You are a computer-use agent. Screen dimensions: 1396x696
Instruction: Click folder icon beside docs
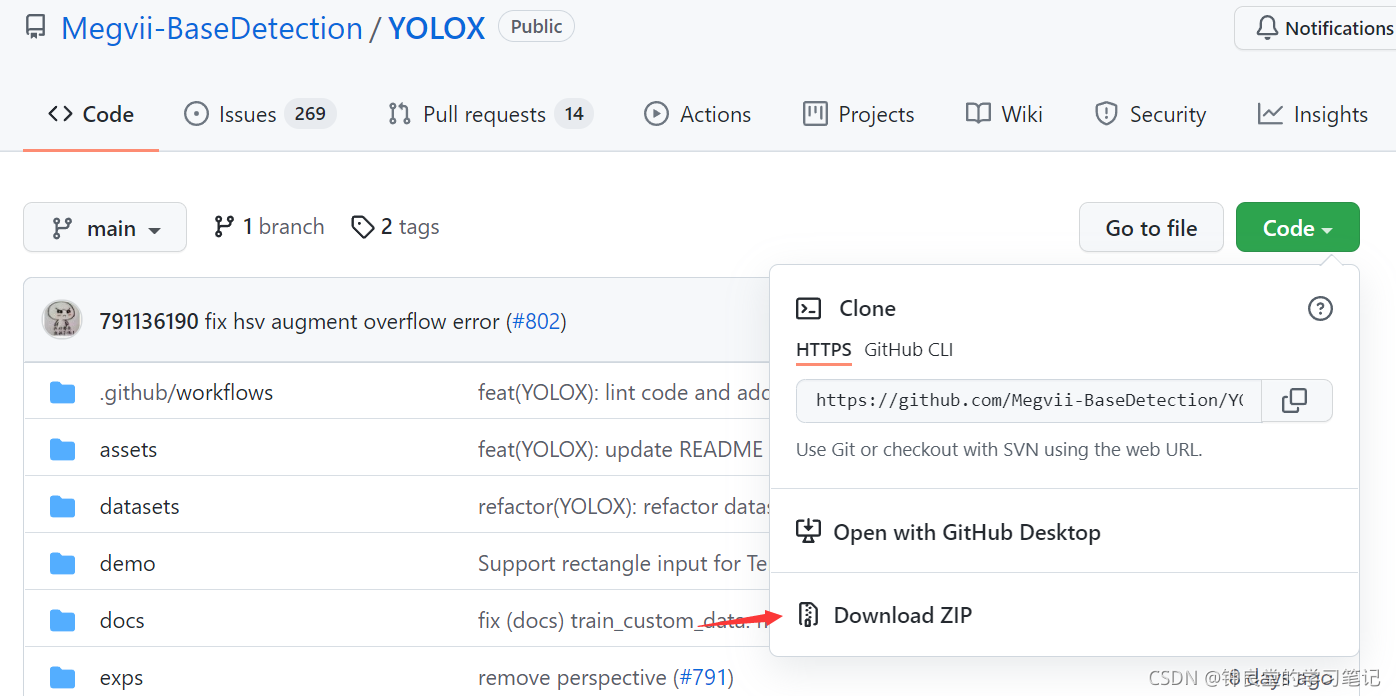(x=62, y=620)
